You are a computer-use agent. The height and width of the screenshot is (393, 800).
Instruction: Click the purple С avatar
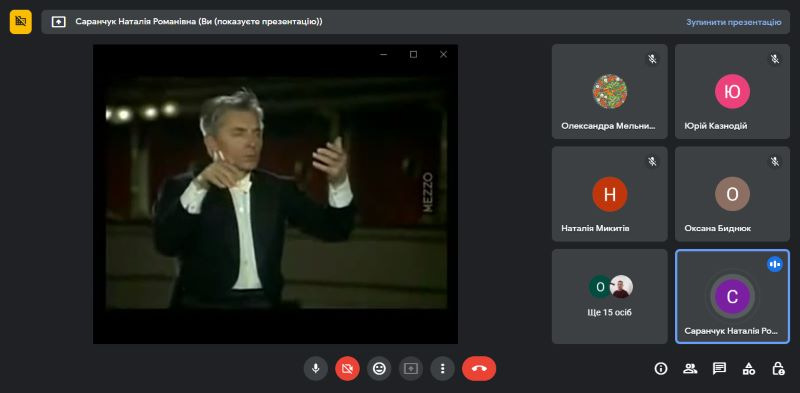point(732,297)
